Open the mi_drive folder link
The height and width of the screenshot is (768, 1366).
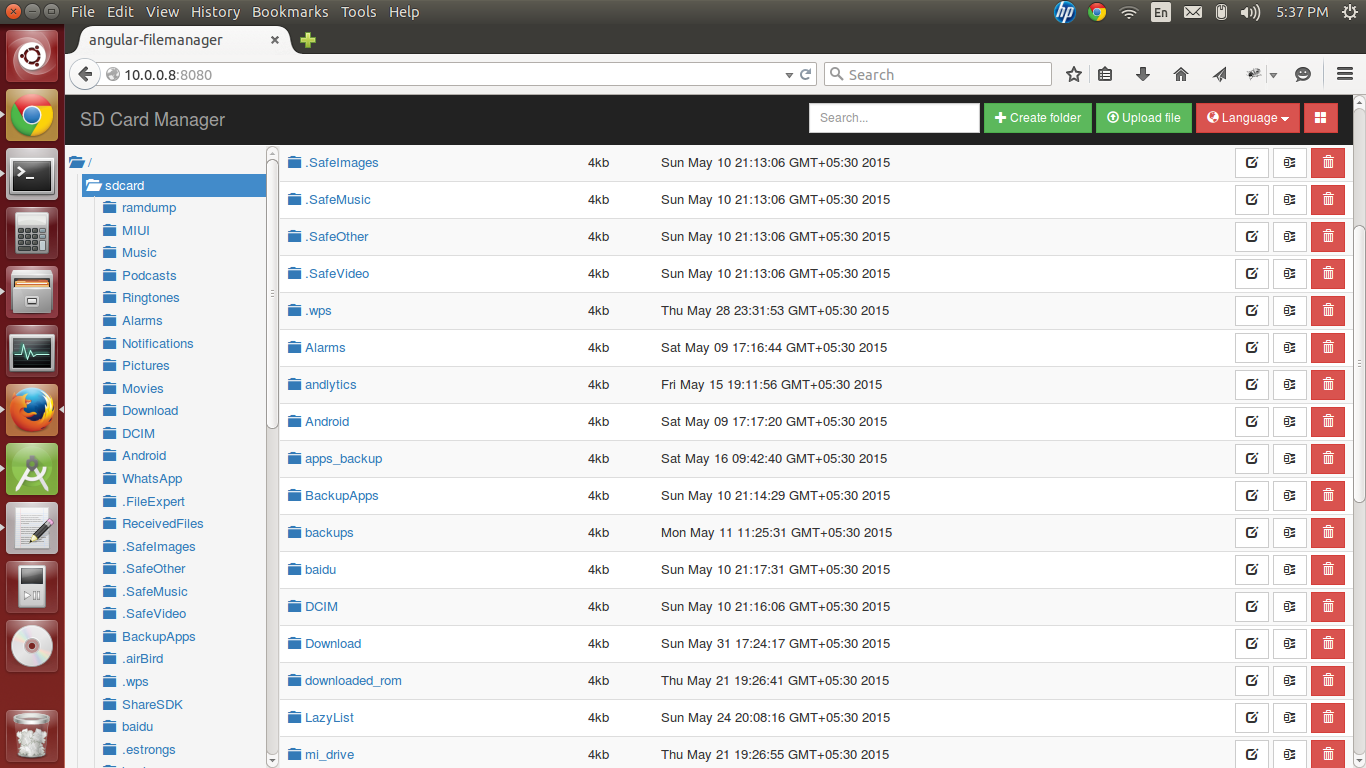330,755
